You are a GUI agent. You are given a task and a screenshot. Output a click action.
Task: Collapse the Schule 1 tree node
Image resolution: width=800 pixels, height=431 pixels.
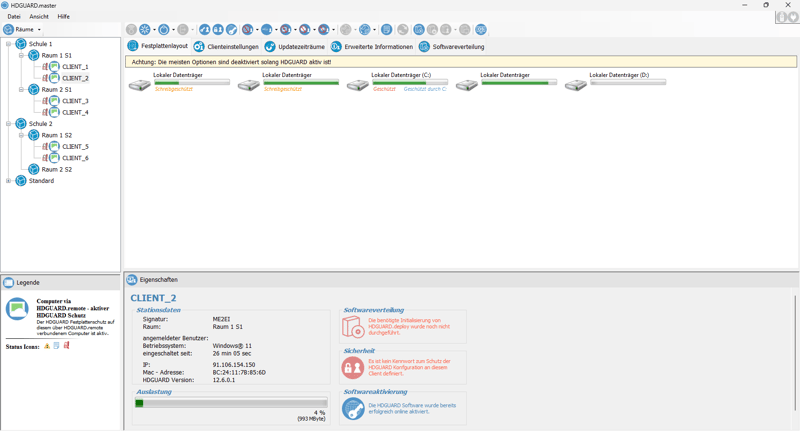pos(8,44)
